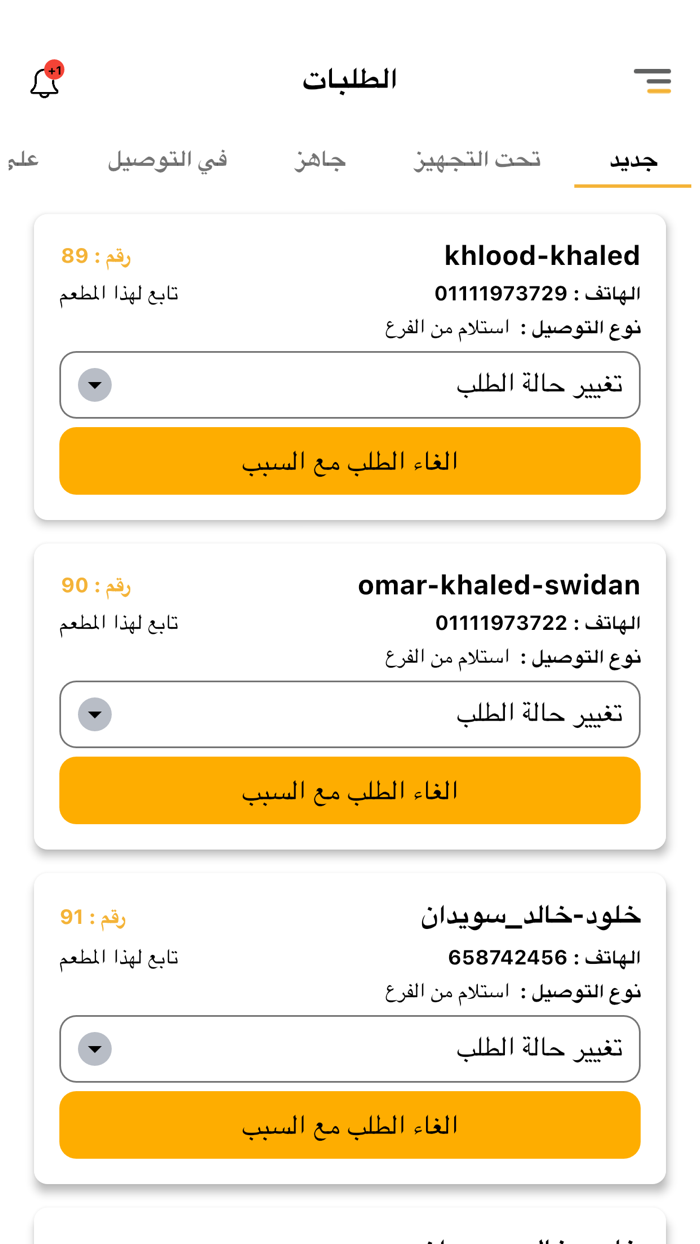Open the status dropdown for order رقم 91
The width and height of the screenshot is (700, 1244).
pos(350,1049)
